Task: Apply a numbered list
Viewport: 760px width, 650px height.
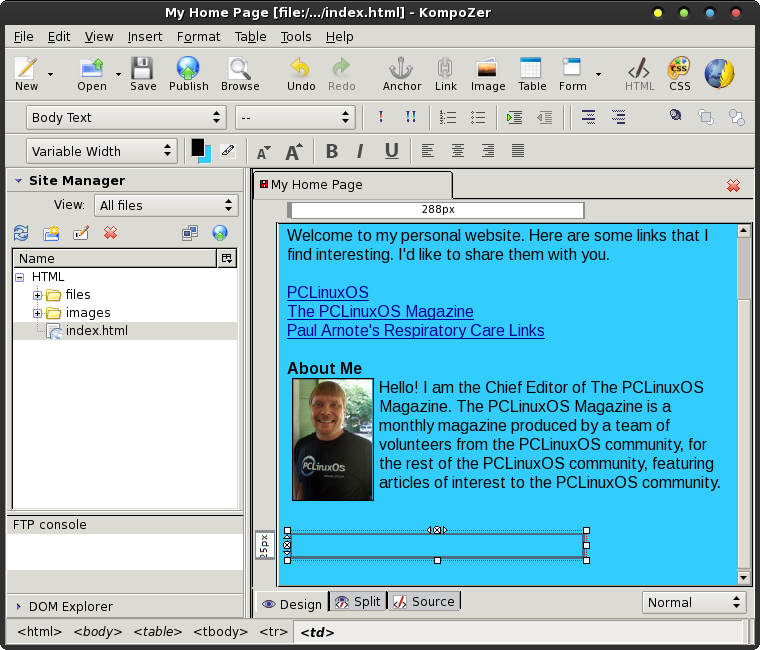Action: pos(447,117)
